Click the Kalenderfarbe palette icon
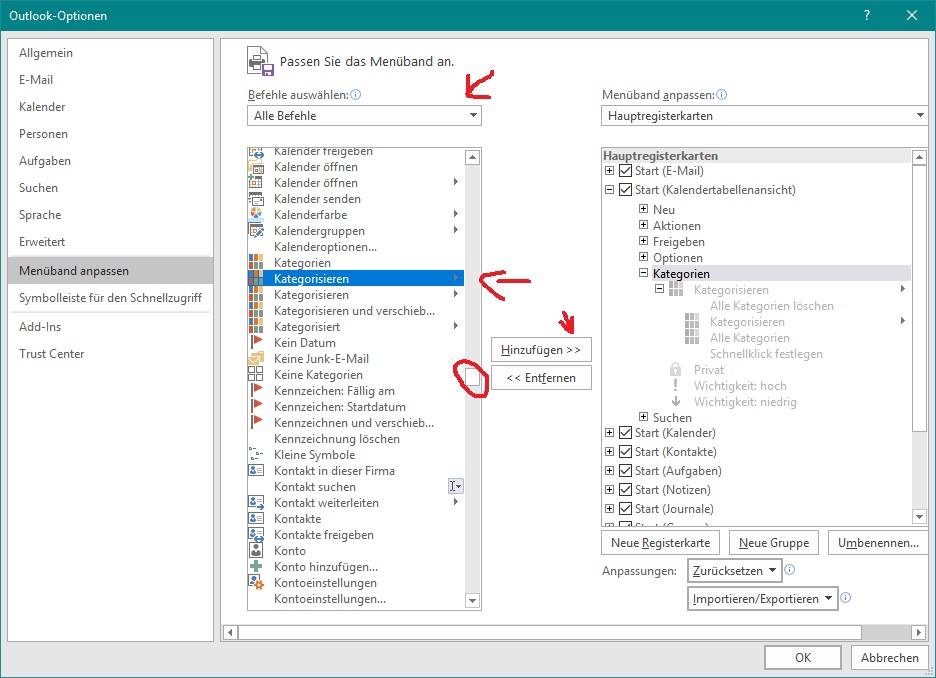This screenshot has width=936, height=678. tap(255, 215)
